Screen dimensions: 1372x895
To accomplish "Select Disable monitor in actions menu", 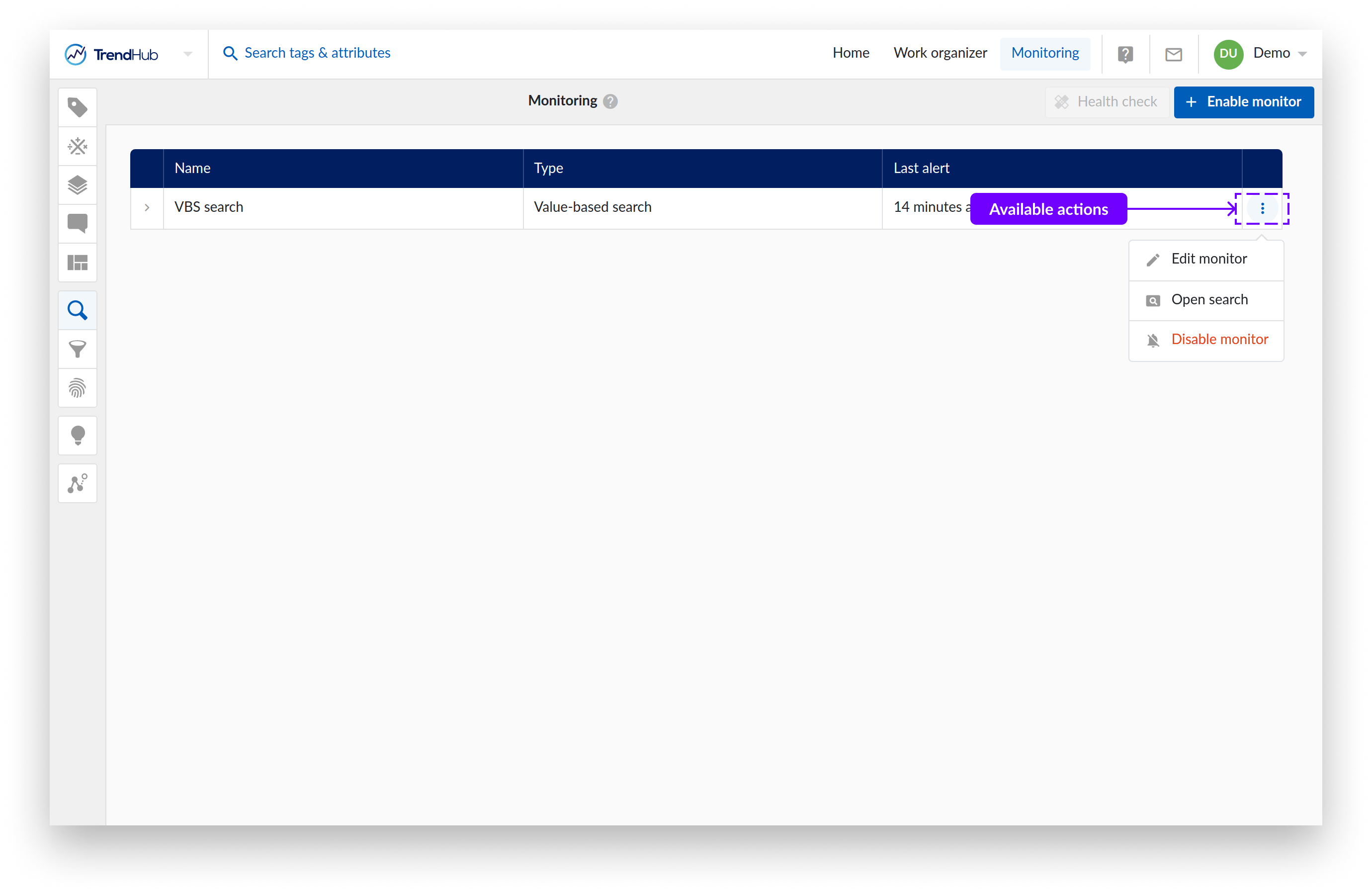I will pyautogui.click(x=1219, y=340).
